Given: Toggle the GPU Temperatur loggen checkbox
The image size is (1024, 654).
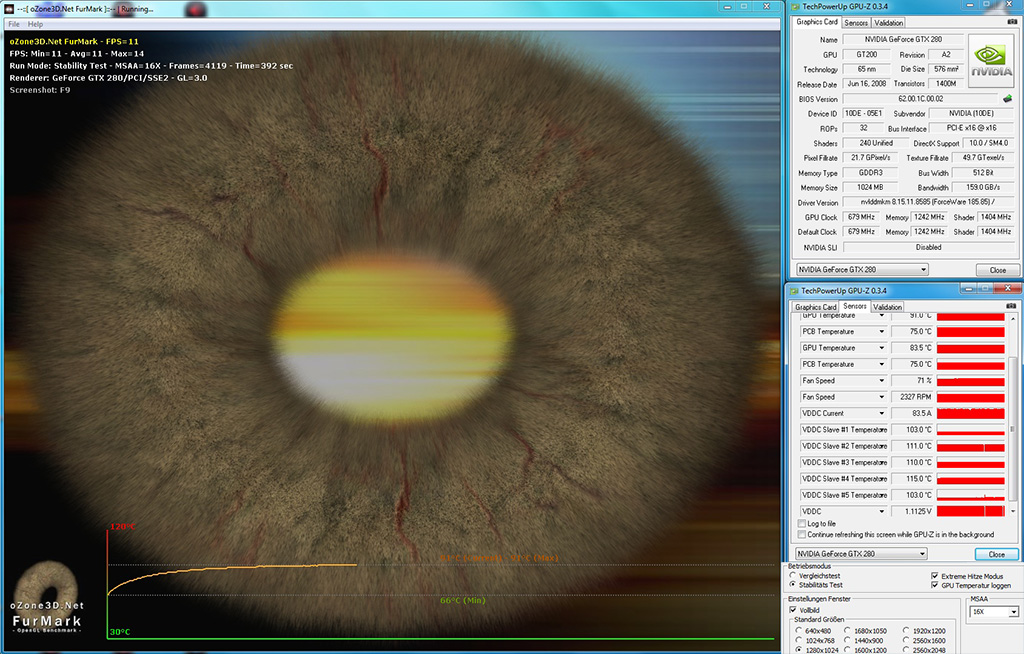Looking at the screenshot, I should [935, 585].
